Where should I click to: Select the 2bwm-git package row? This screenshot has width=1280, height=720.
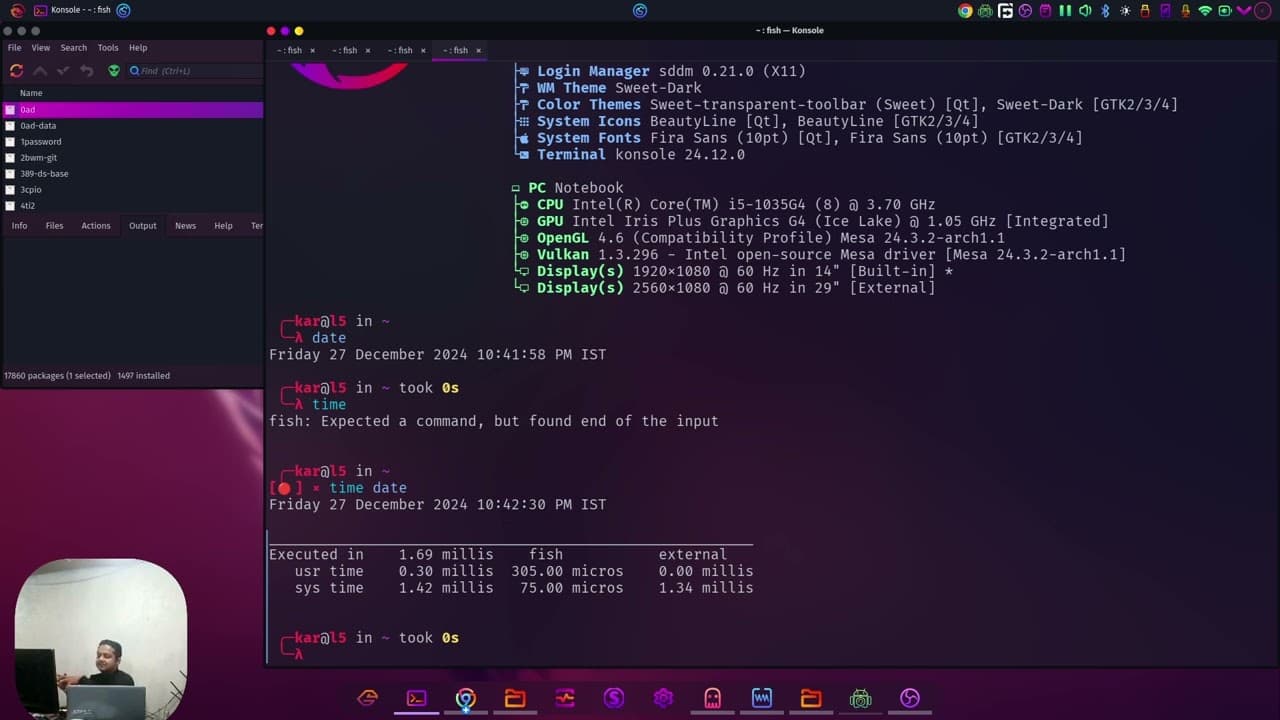131,158
